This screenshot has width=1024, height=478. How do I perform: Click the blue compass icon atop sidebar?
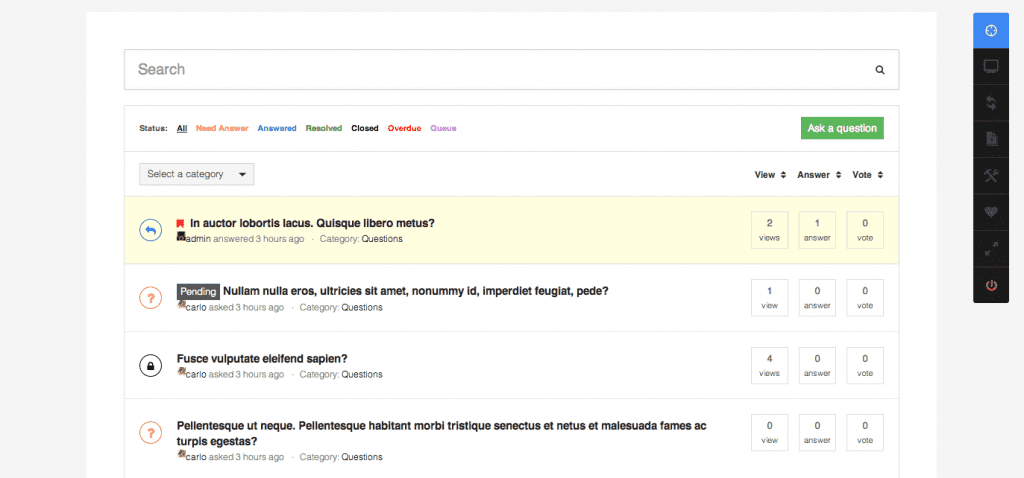(991, 30)
